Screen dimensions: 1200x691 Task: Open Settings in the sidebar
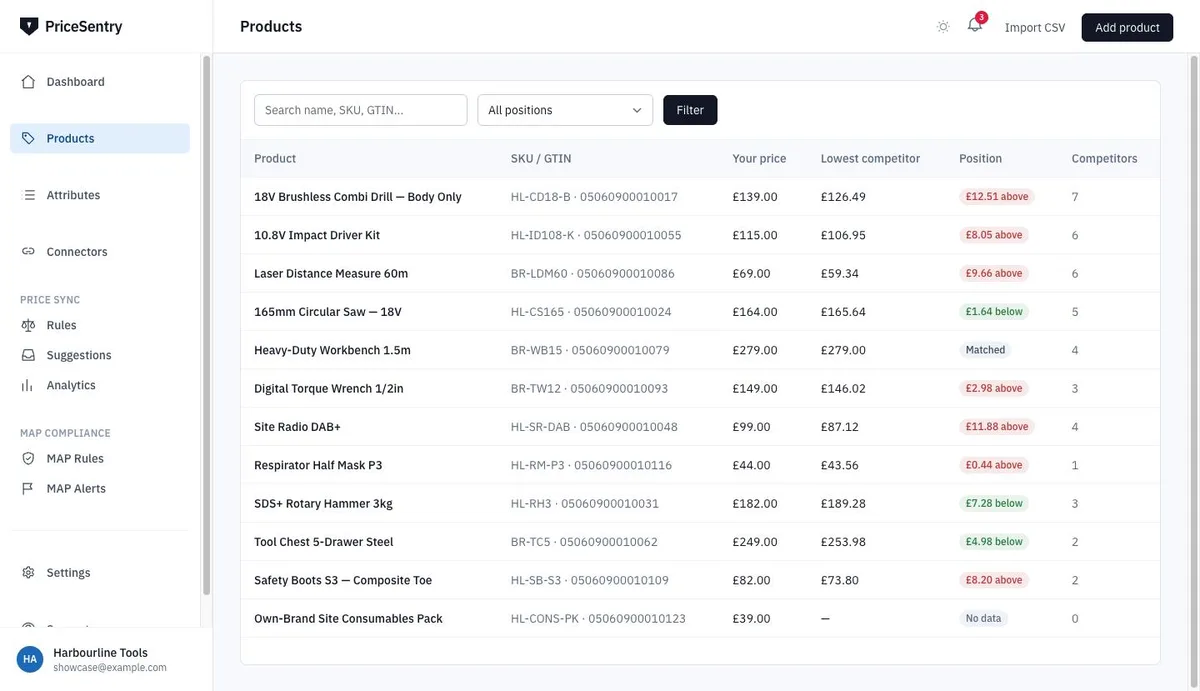(x=100, y=573)
